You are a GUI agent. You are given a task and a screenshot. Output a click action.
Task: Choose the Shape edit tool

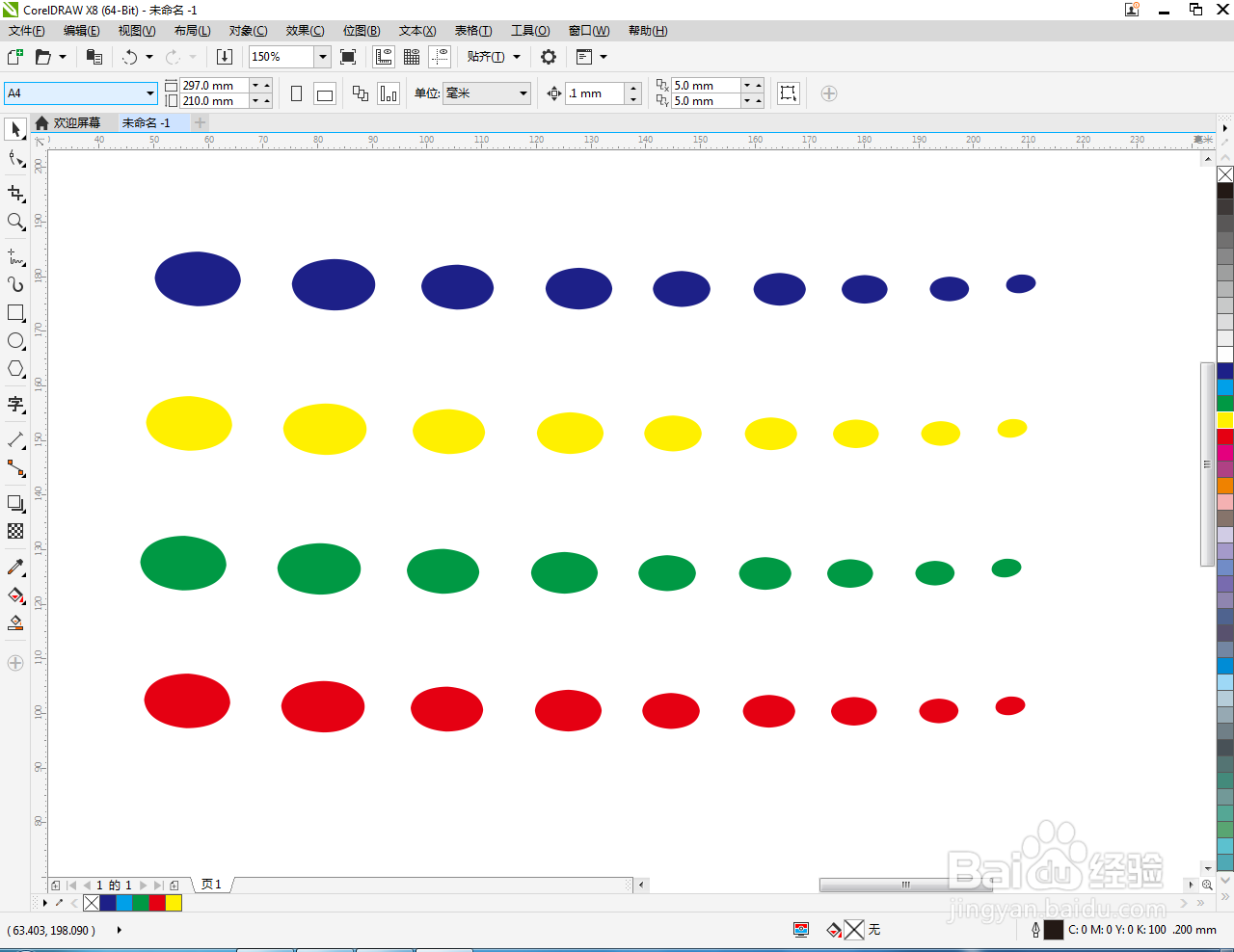(15, 158)
